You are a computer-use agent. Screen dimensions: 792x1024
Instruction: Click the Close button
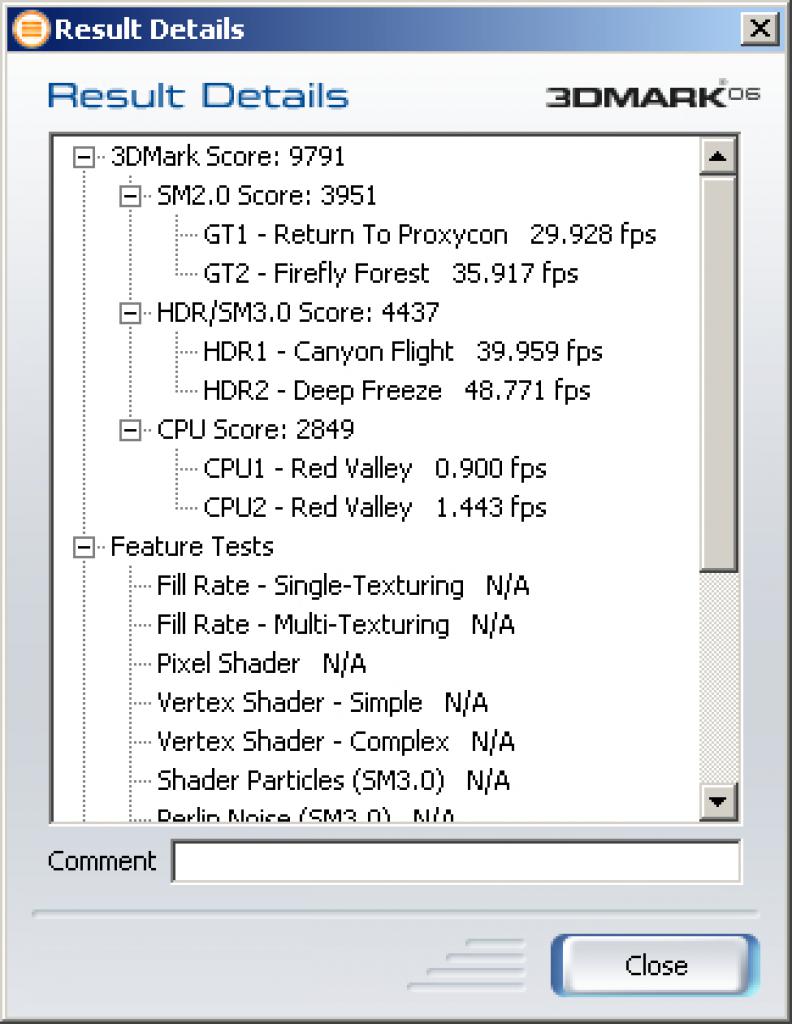pyautogui.click(x=656, y=965)
